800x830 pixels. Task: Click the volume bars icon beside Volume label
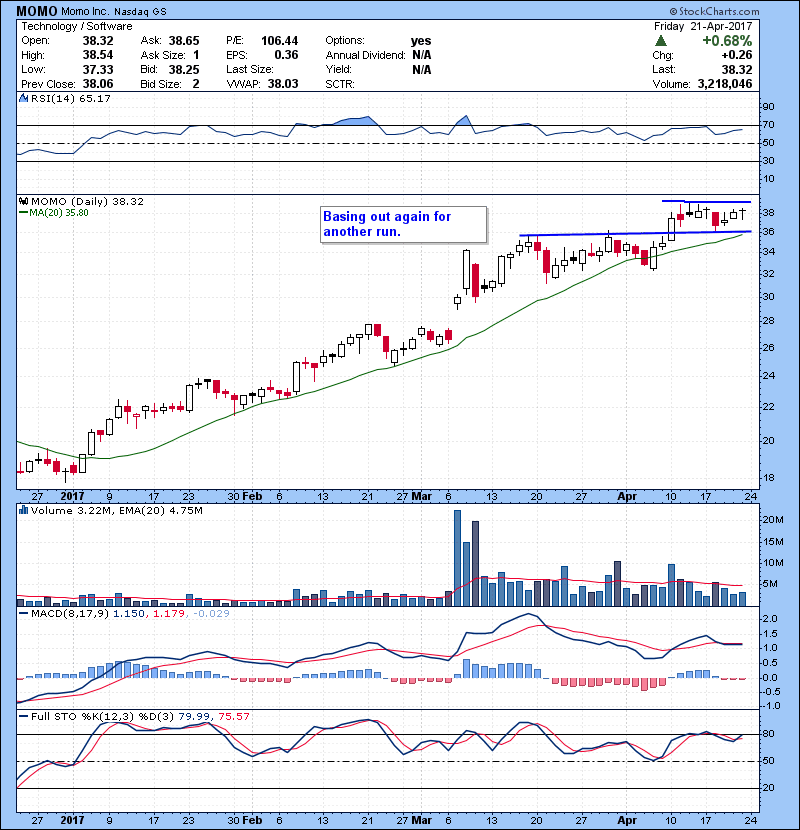click(x=23, y=510)
